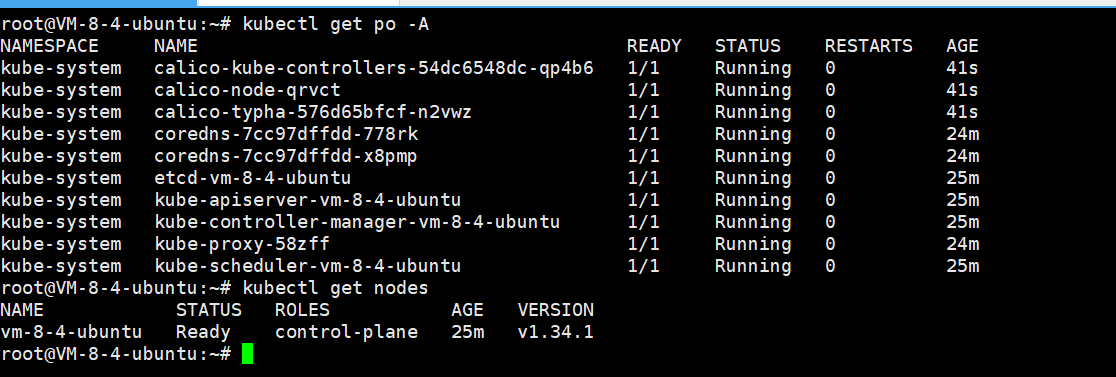
Task: Click the RESTARTS column header
Action: 868,46
